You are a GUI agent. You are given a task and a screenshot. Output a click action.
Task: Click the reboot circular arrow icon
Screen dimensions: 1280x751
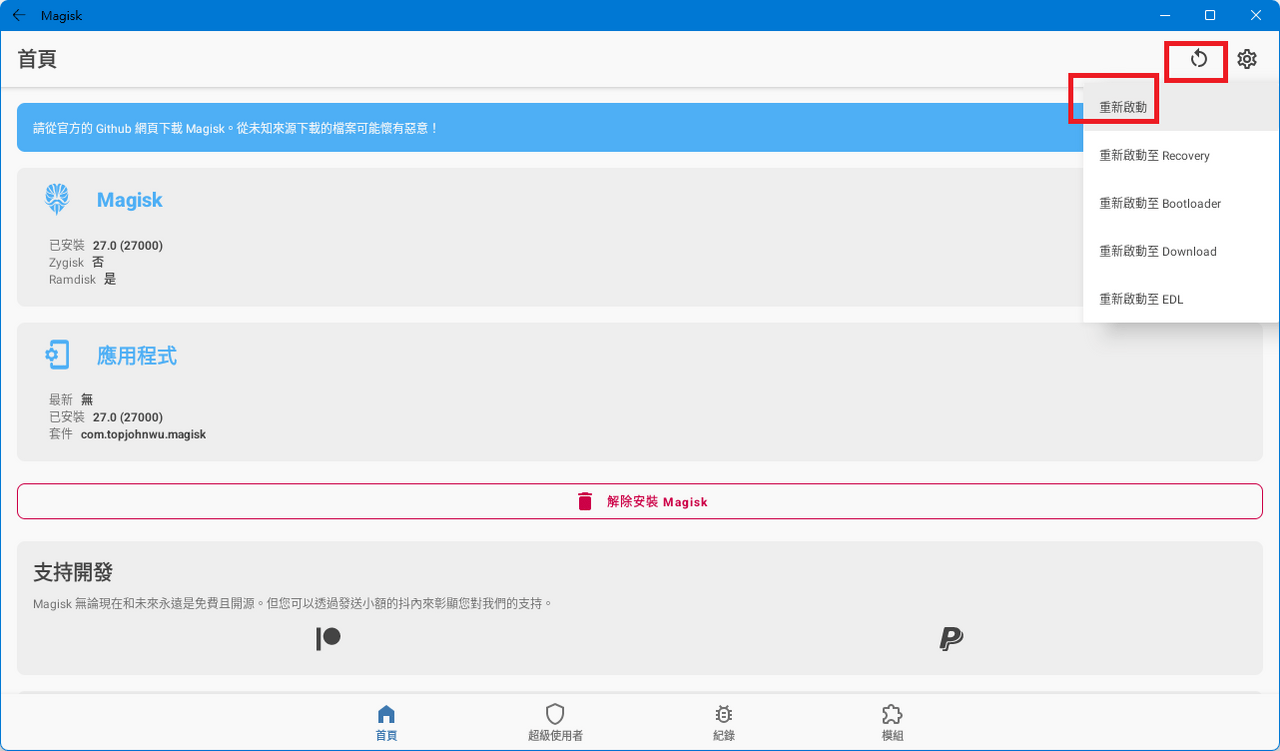click(1199, 59)
